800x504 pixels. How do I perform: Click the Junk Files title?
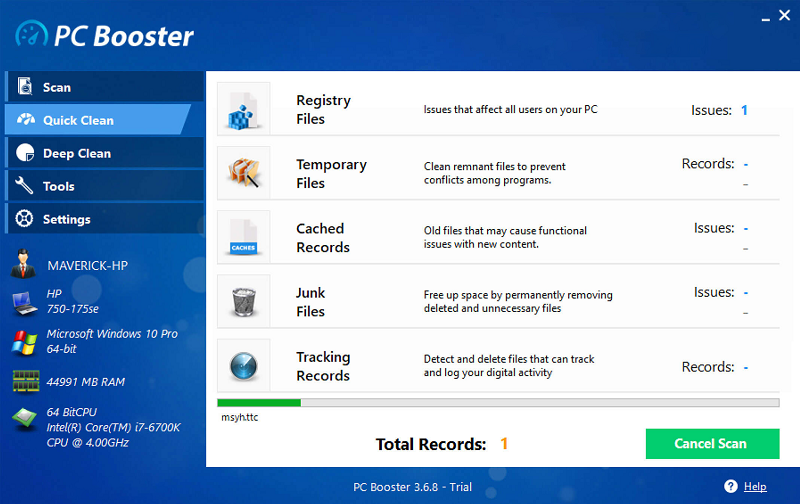(x=311, y=302)
